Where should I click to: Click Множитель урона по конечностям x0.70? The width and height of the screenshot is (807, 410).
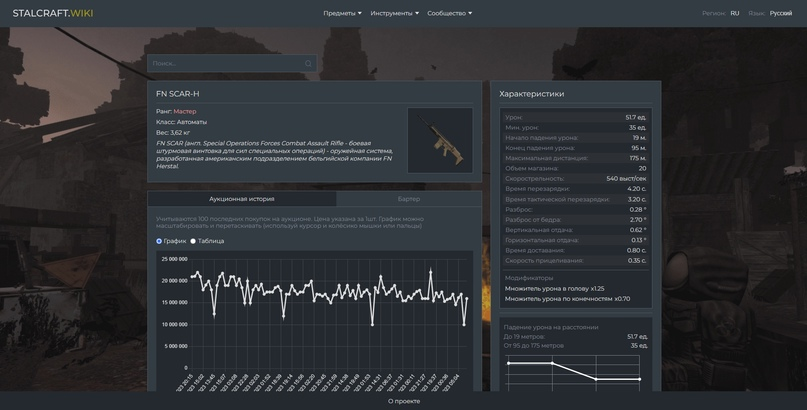click(567, 298)
